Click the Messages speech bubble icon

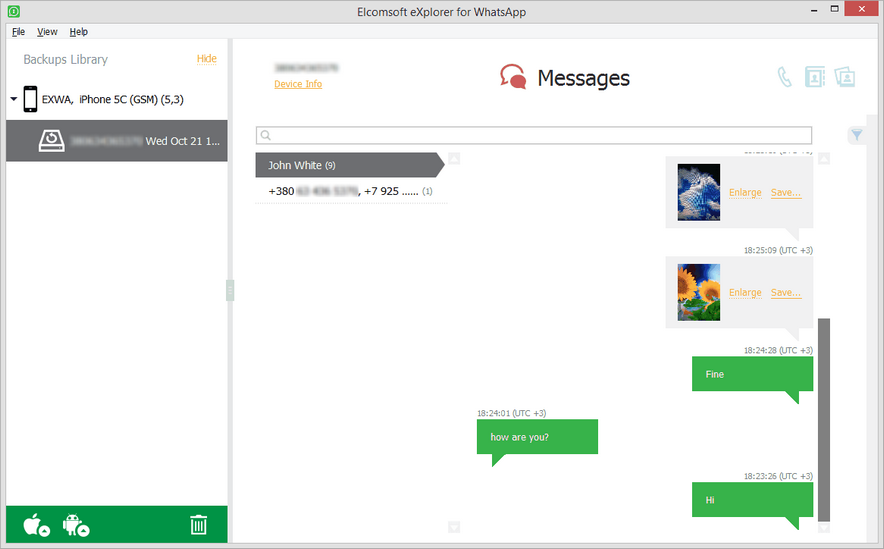(513, 77)
